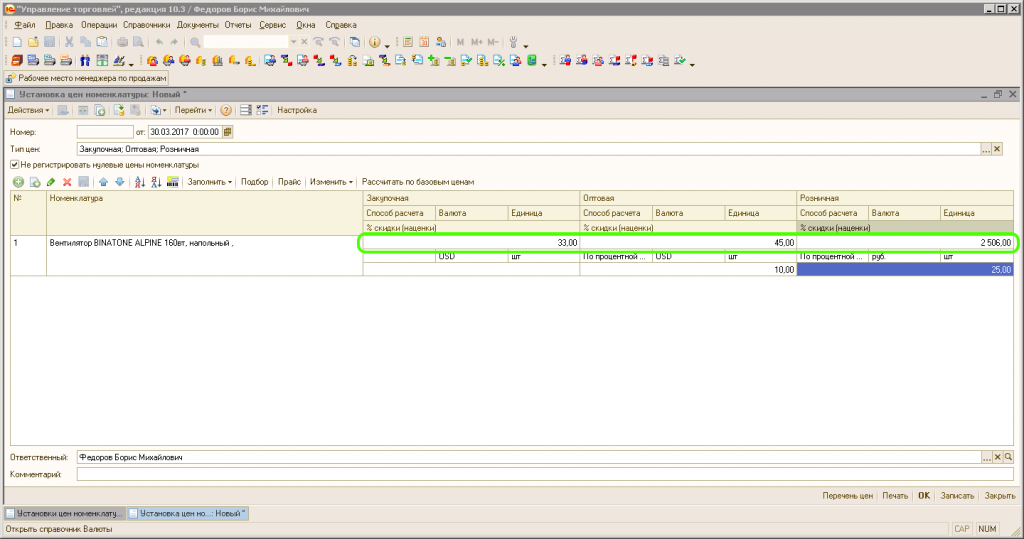
Task: Open the Документы menu
Action: 197,25
